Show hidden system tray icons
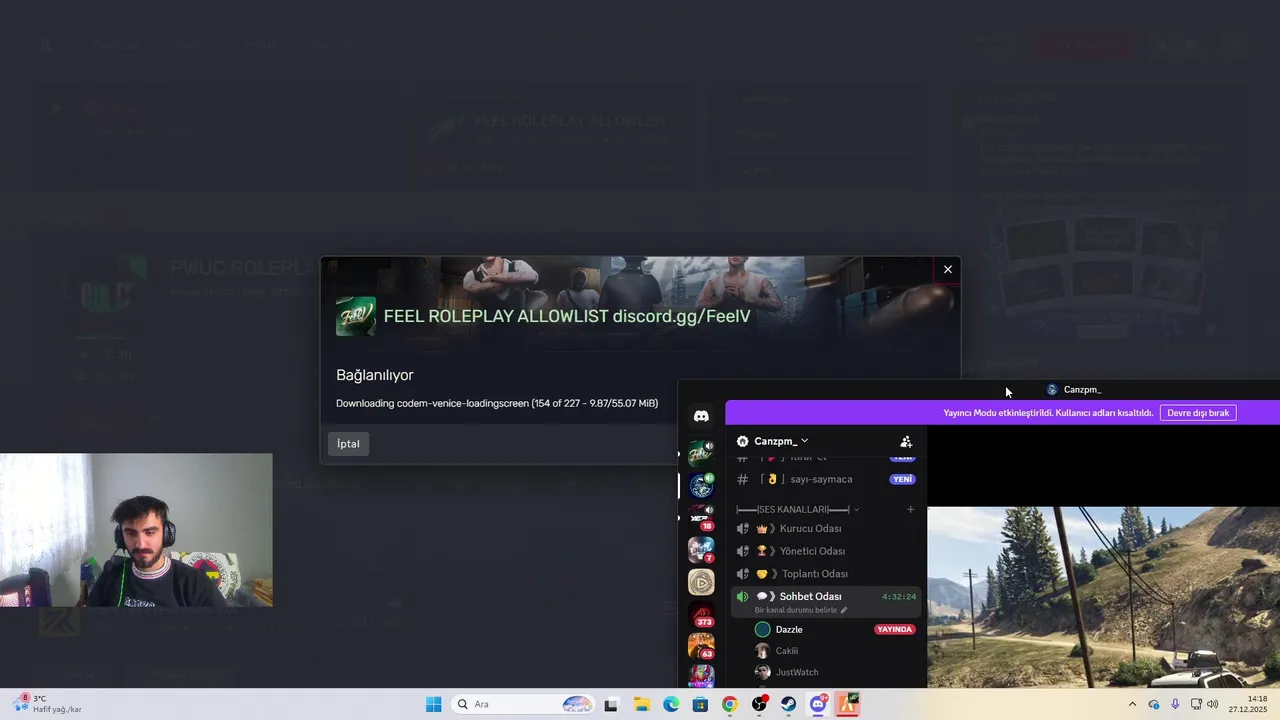 [1132, 704]
